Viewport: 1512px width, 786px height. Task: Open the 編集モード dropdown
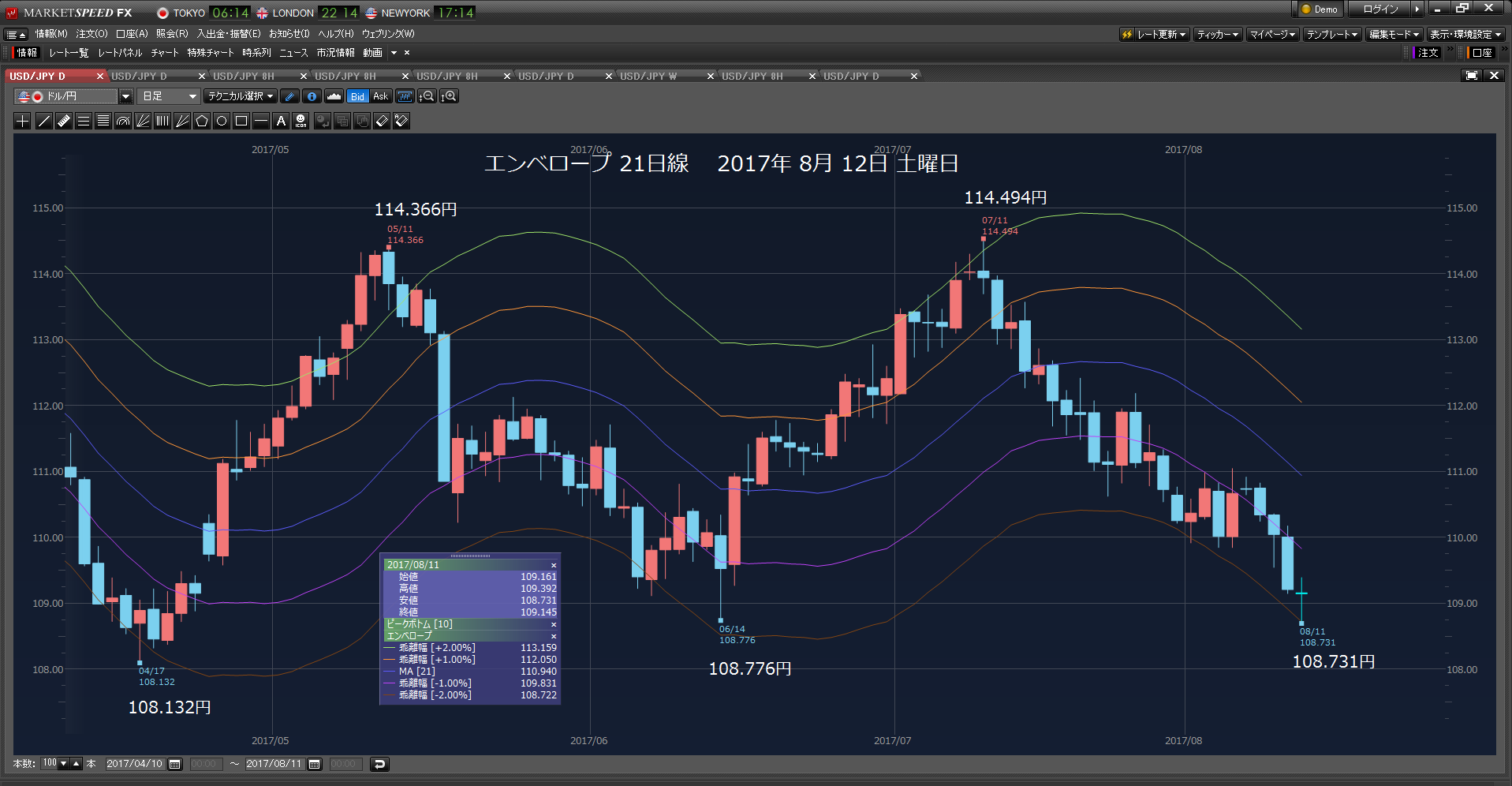(x=1394, y=34)
